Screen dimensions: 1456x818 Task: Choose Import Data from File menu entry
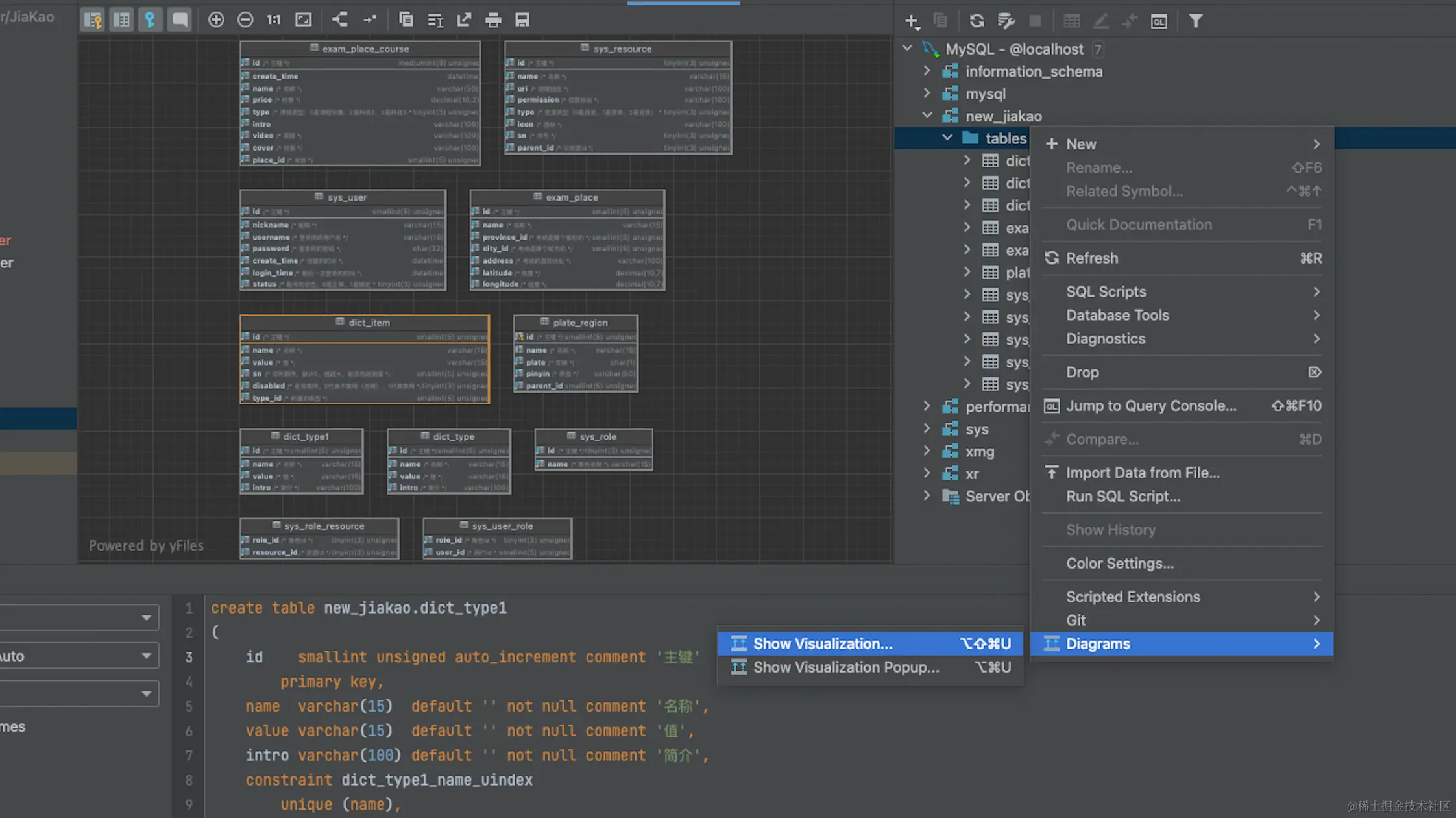pyautogui.click(x=1143, y=473)
